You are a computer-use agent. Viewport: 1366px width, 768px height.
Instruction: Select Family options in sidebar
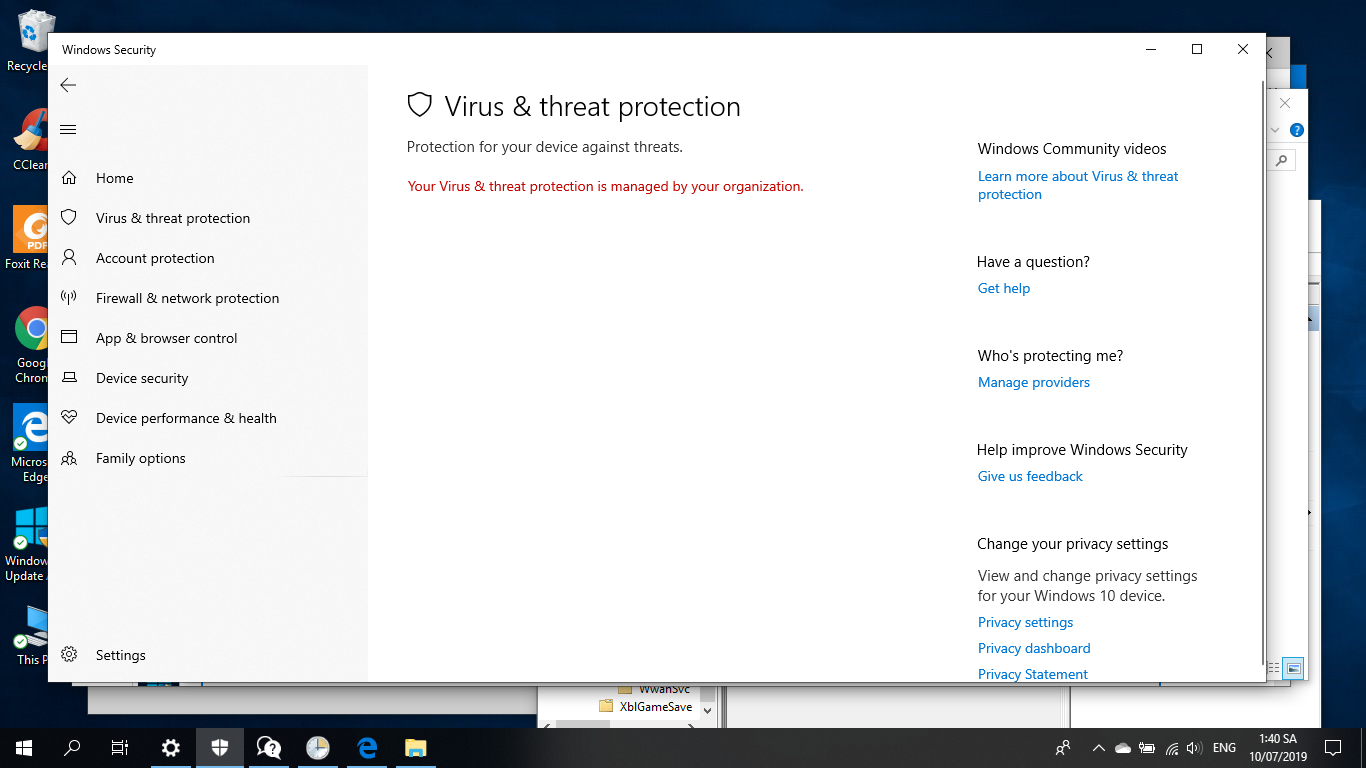[140, 458]
